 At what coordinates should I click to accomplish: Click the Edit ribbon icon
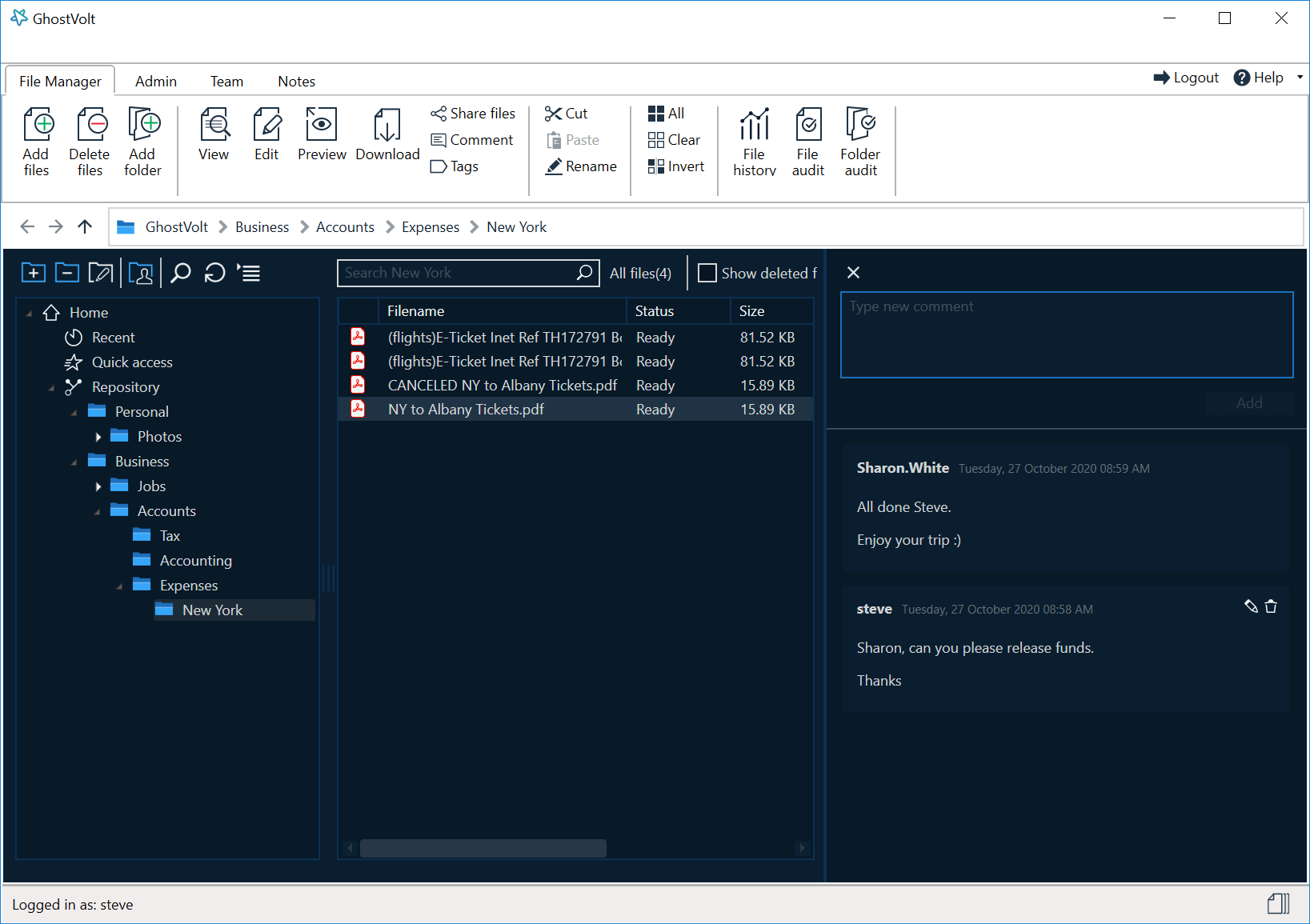point(266,125)
